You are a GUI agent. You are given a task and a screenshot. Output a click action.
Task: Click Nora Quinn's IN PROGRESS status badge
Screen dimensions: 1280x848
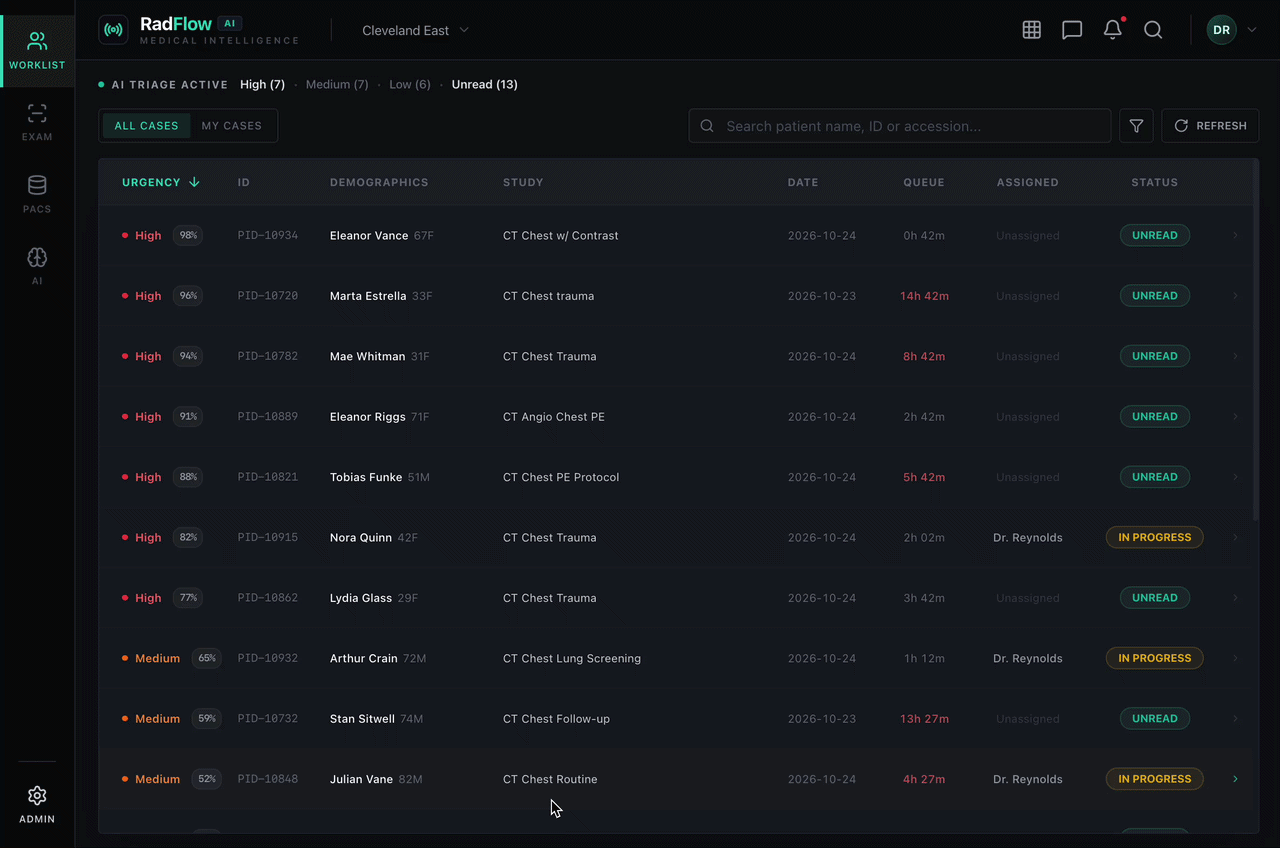(x=1154, y=537)
